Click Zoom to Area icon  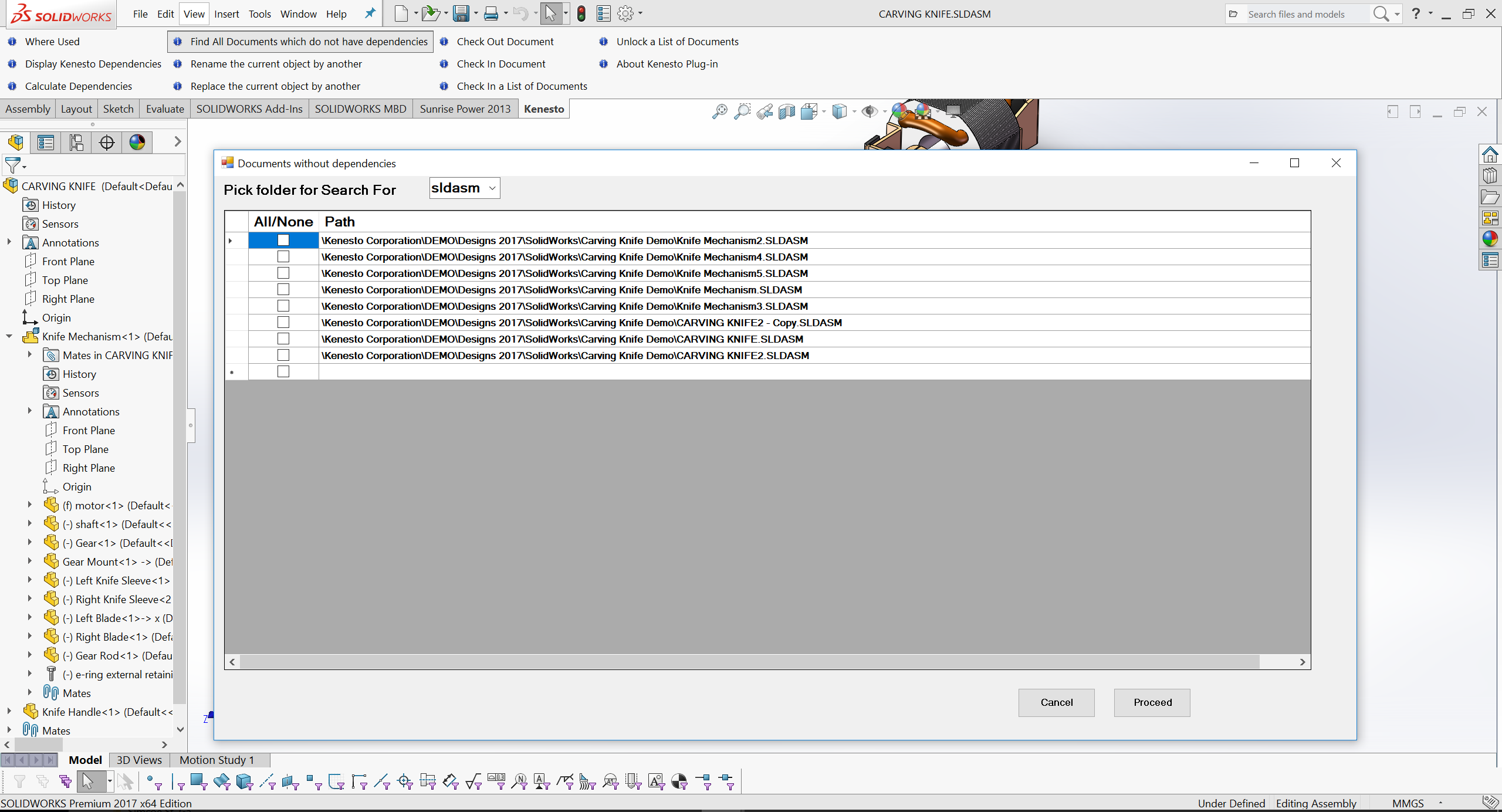pos(742,111)
